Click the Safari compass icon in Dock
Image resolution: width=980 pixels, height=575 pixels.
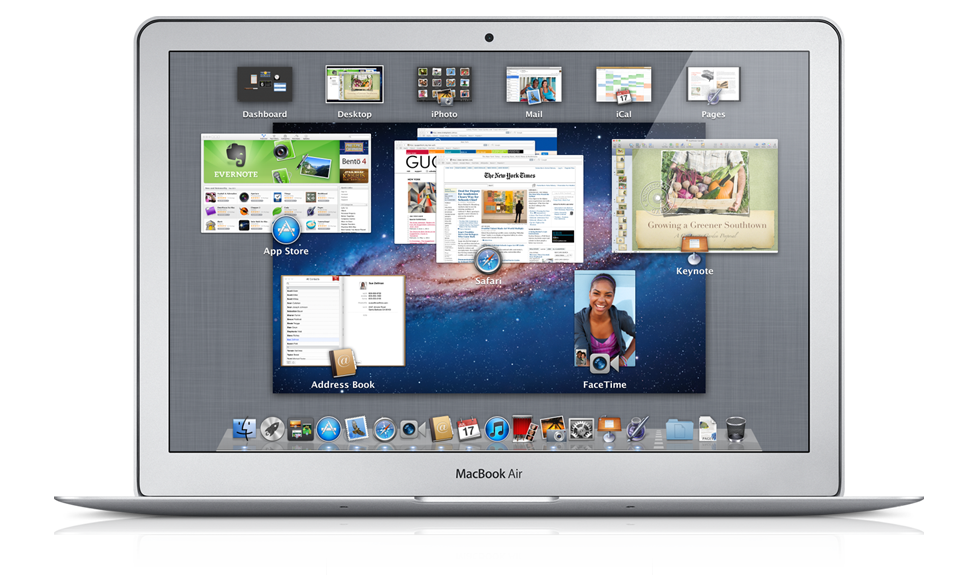pyautogui.click(x=385, y=430)
